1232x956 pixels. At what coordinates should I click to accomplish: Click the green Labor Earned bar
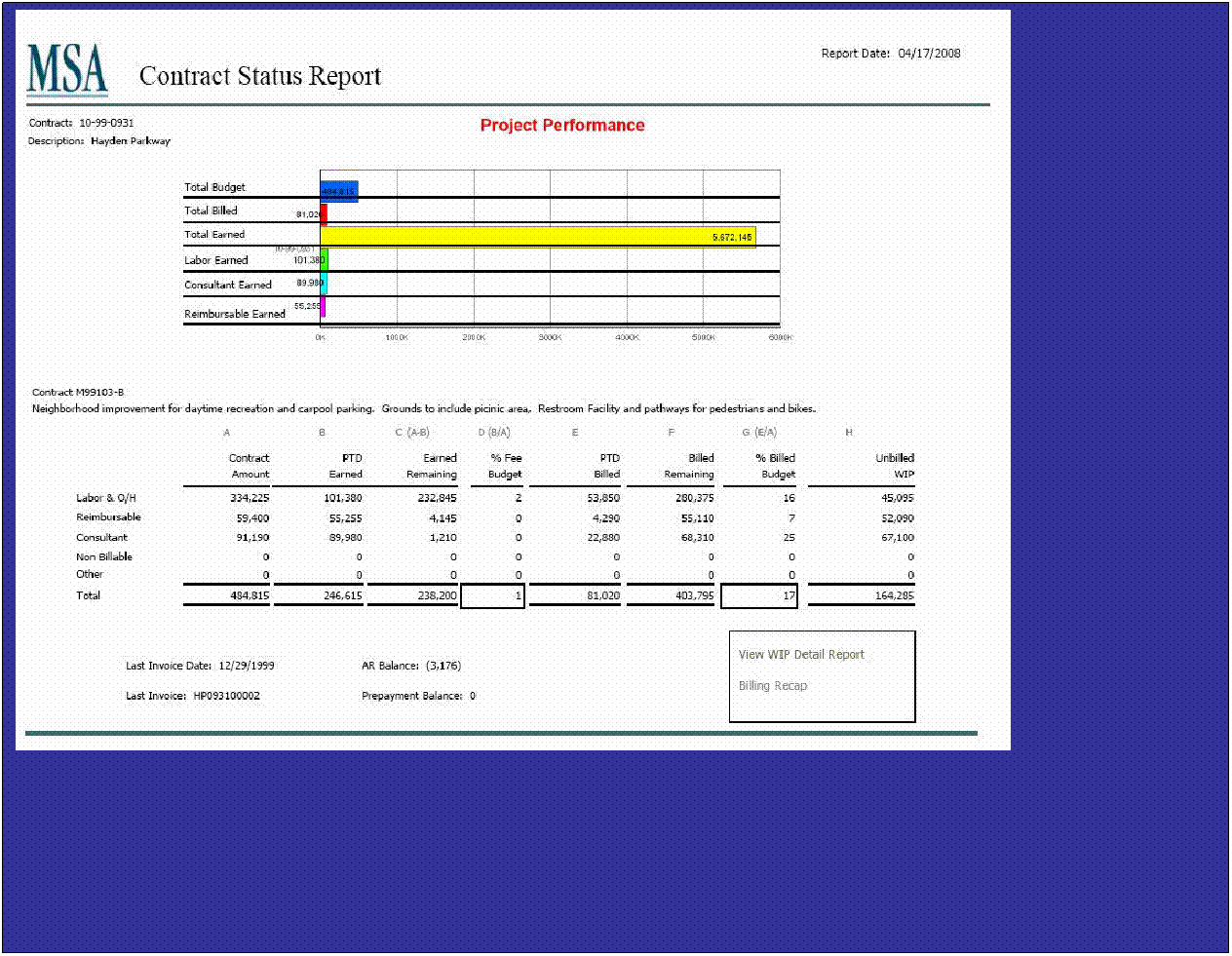click(x=325, y=259)
